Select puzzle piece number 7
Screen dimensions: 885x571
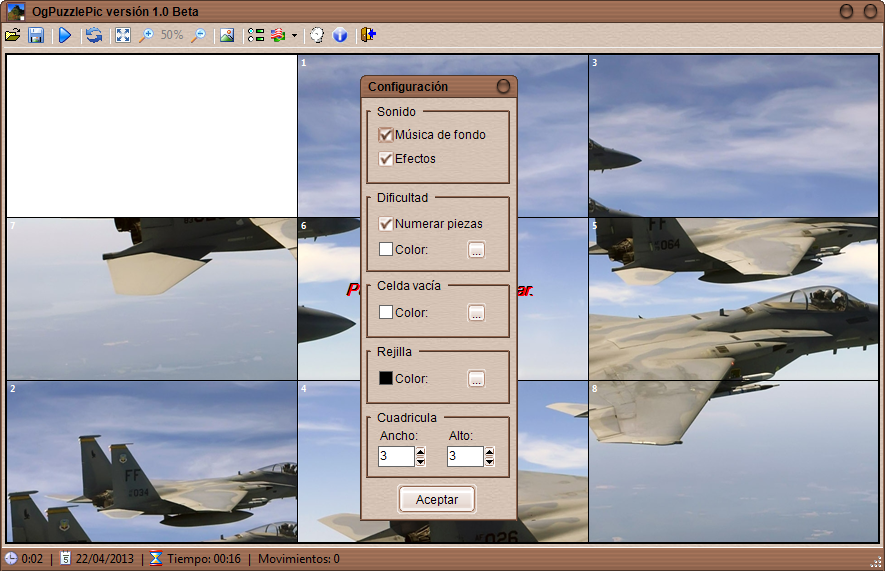(x=152, y=299)
